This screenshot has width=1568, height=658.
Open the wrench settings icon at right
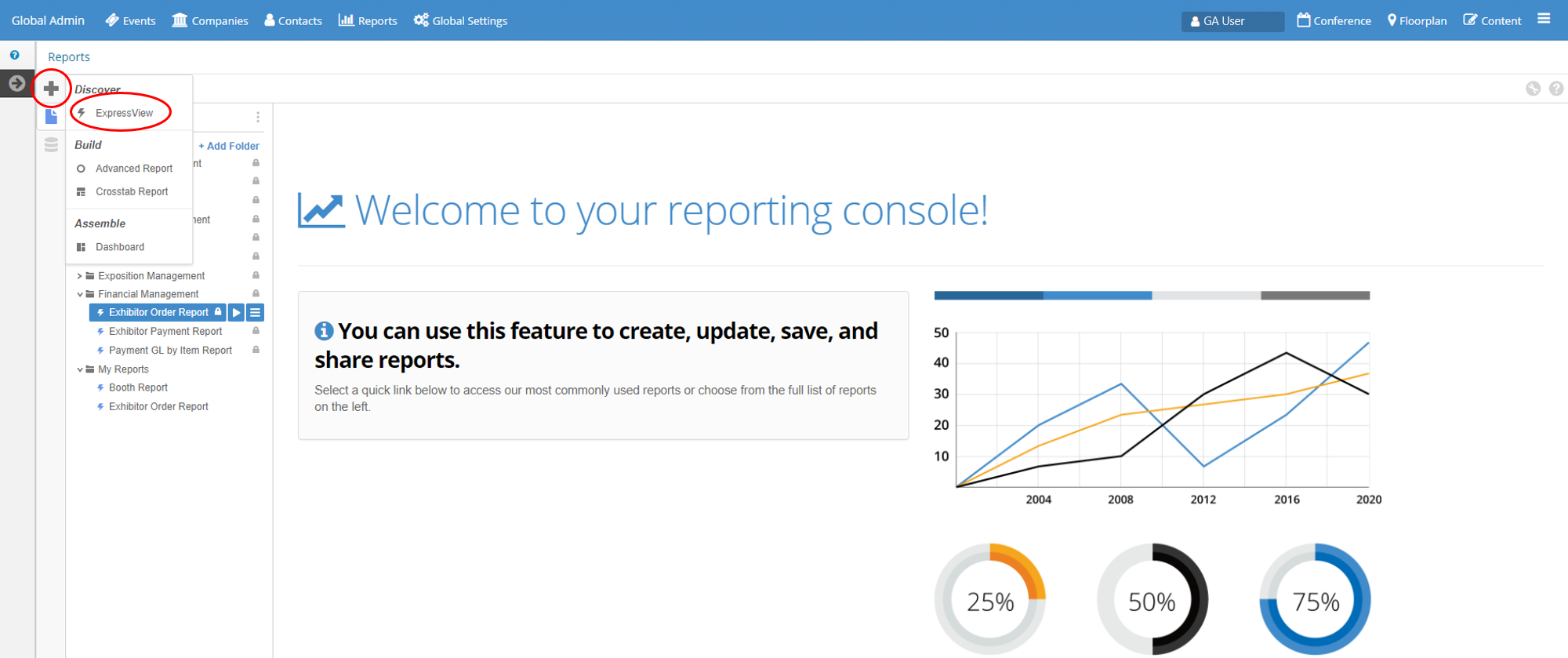(x=1533, y=89)
